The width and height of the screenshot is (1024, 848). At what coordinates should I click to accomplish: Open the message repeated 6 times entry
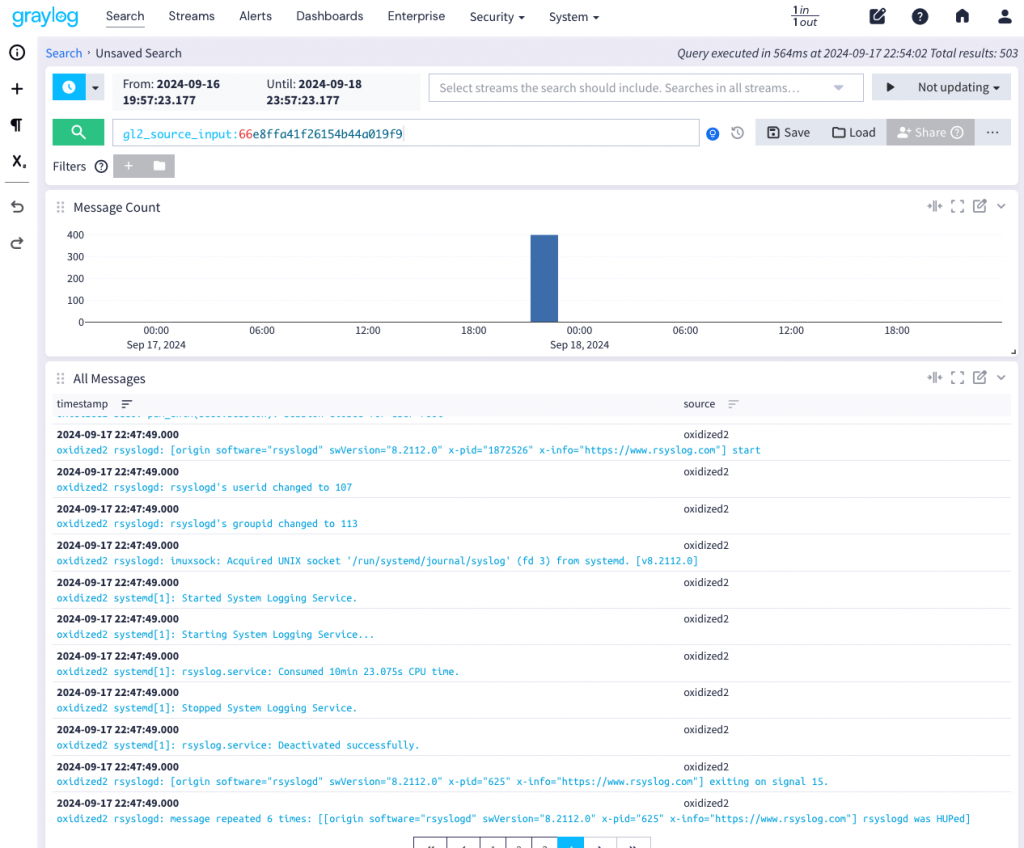[x=513, y=819]
